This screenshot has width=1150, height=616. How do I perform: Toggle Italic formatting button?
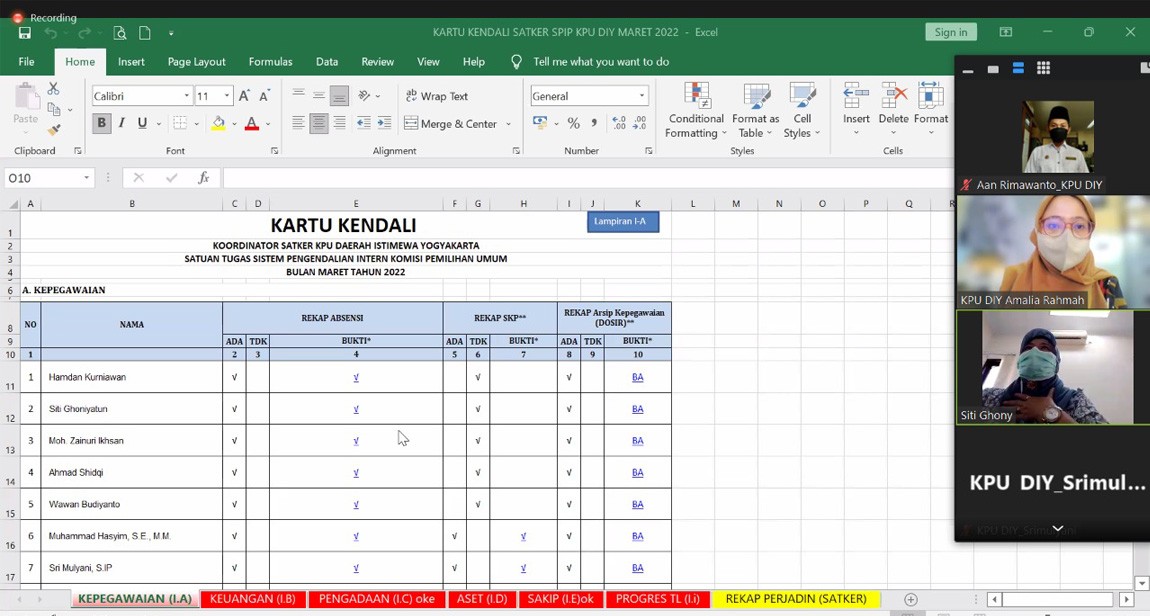pos(122,123)
